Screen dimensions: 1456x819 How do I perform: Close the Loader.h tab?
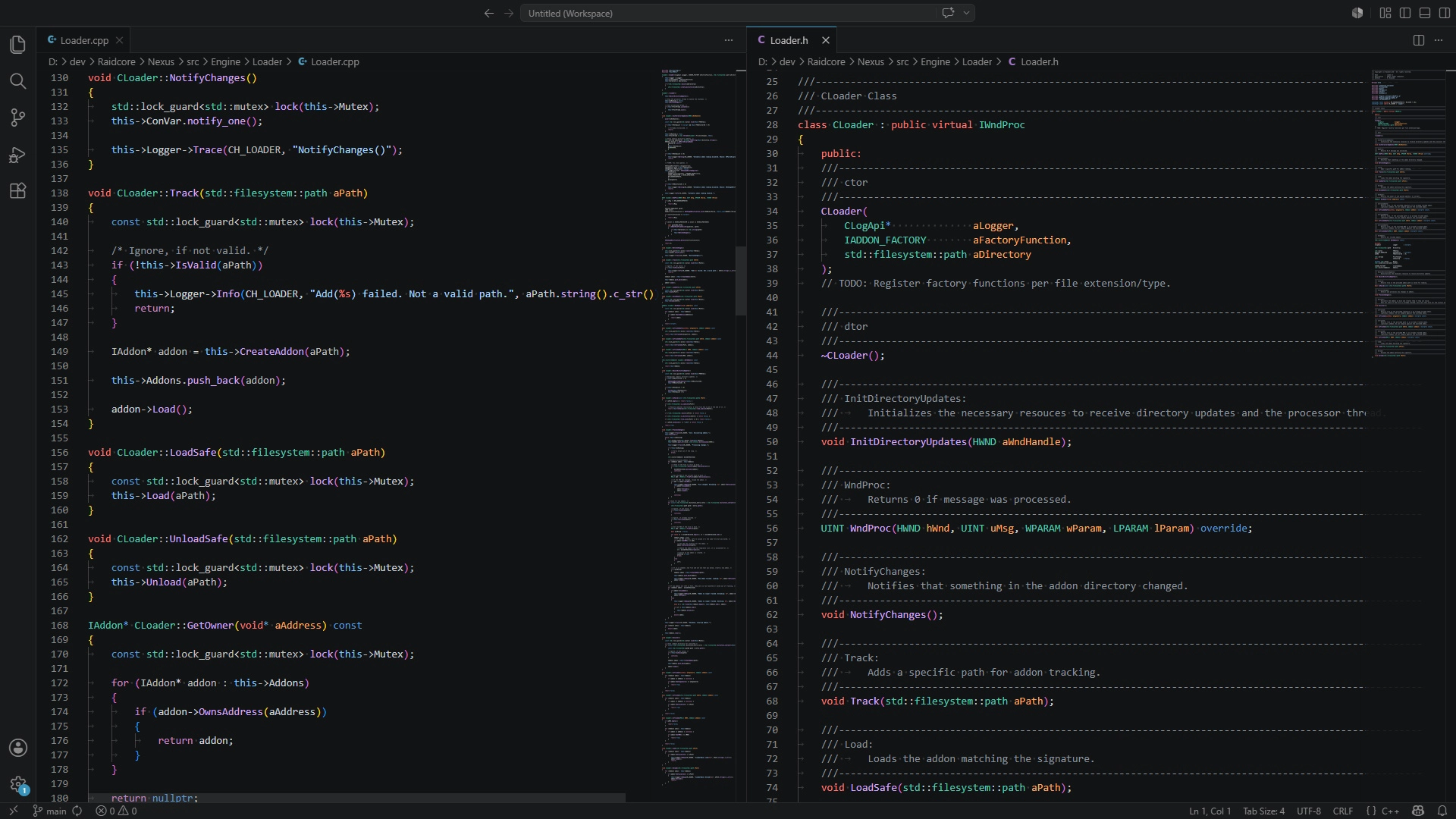pyautogui.click(x=826, y=40)
